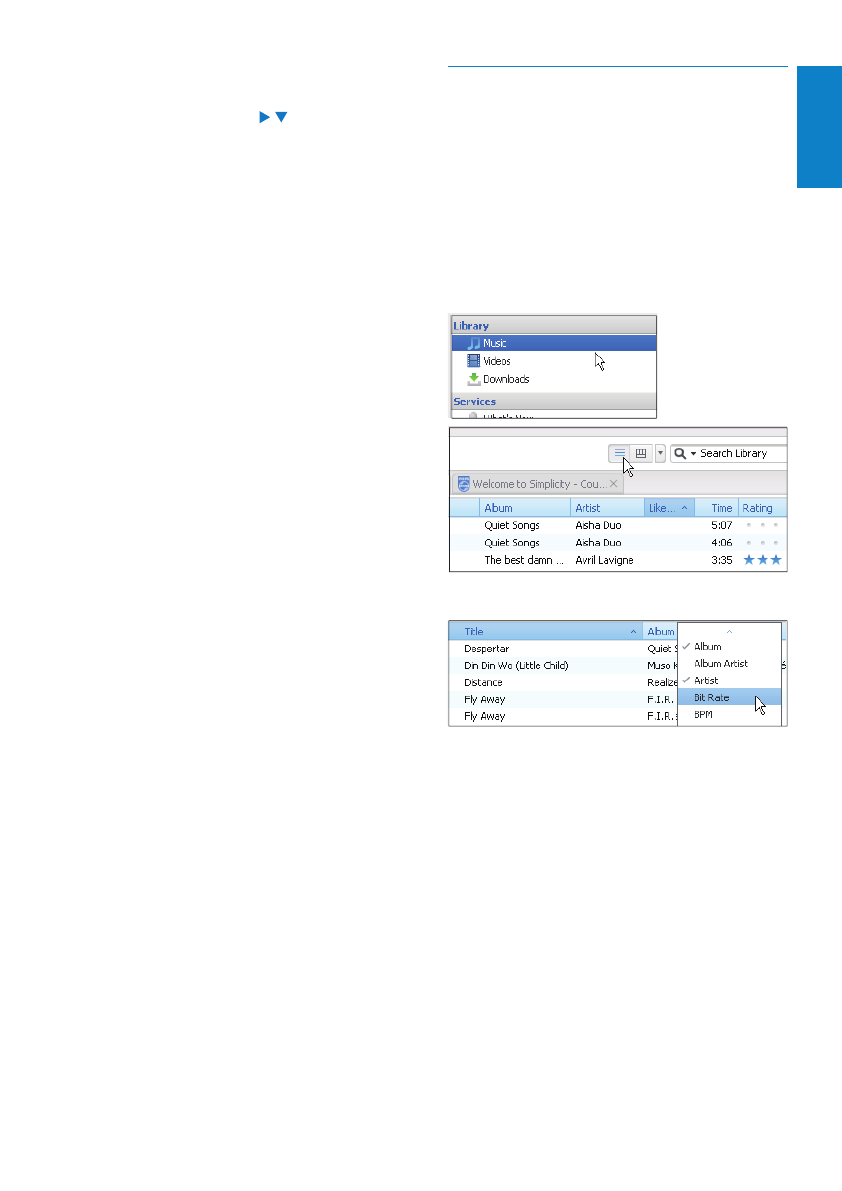Open the view options dropdown arrow
This screenshot has height=1191, width=842.
point(660,453)
